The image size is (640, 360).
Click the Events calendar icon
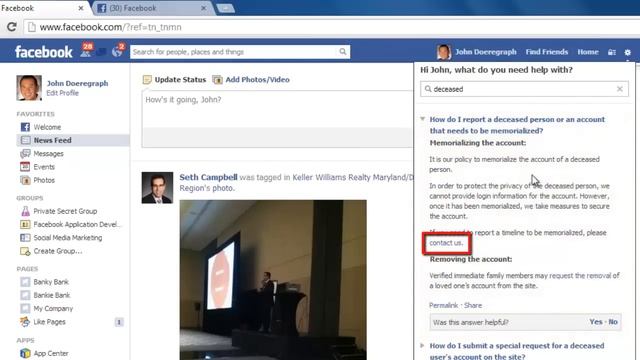[x=25, y=167]
